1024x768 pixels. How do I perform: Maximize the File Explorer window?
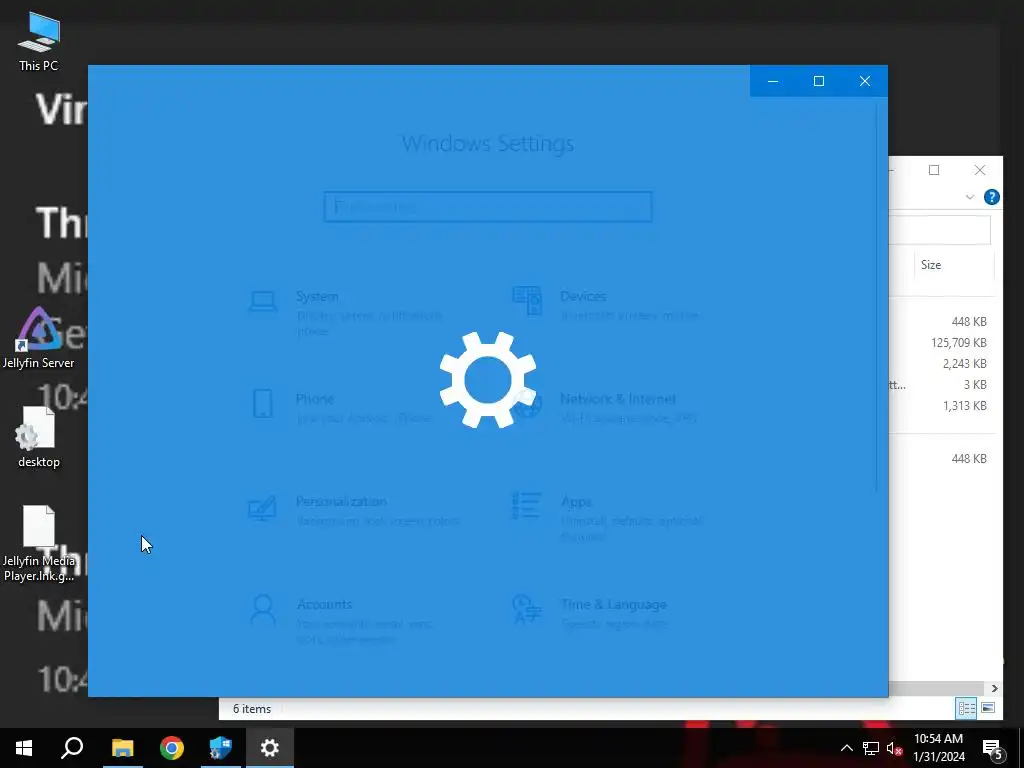pyautogui.click(x=934, y=170)
